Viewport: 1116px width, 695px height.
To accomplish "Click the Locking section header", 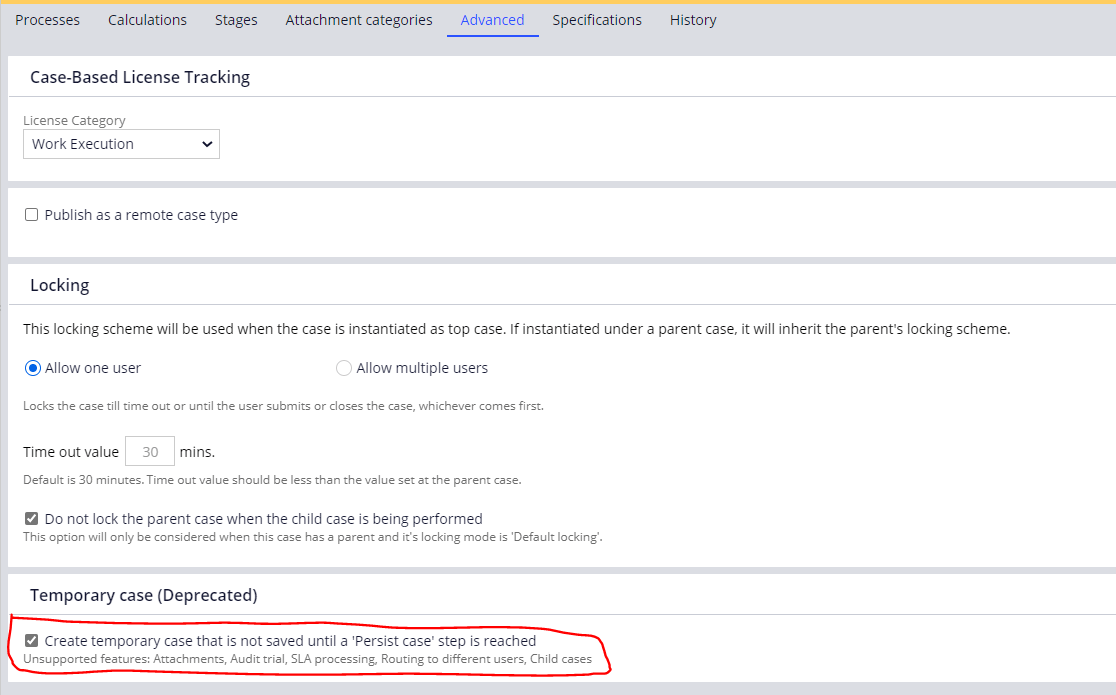I will pyautogui.click(x=59, y=285).
